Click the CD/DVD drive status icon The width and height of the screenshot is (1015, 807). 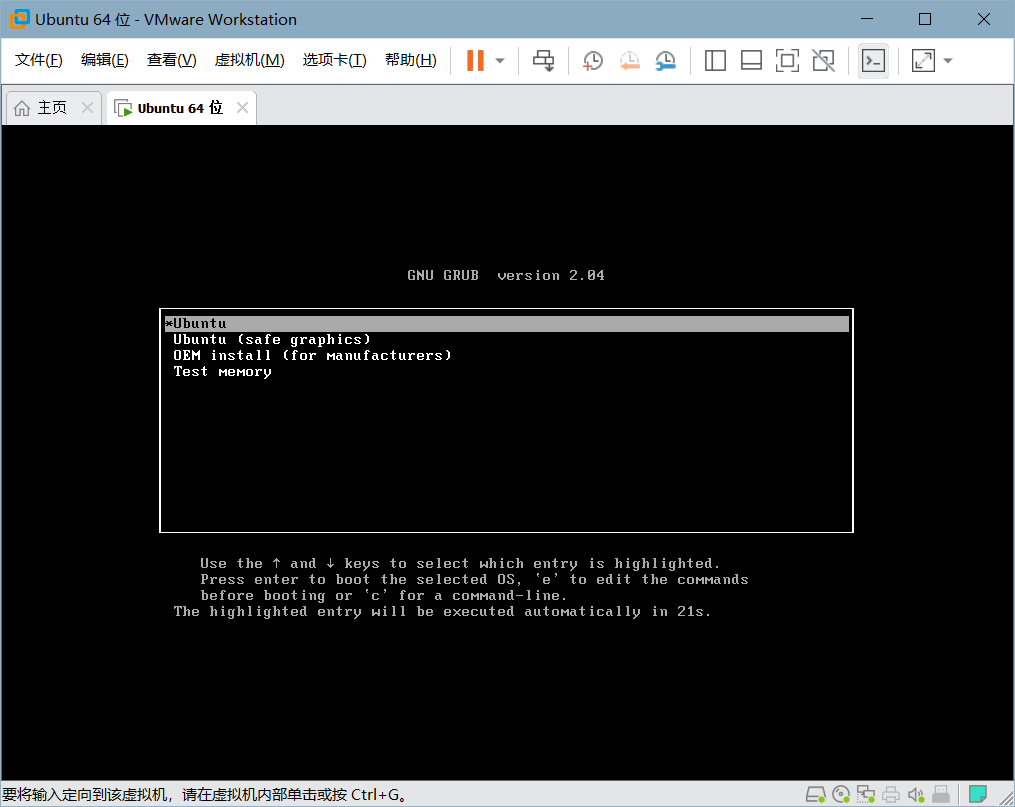pyautogui.click(x=841, y=794)
